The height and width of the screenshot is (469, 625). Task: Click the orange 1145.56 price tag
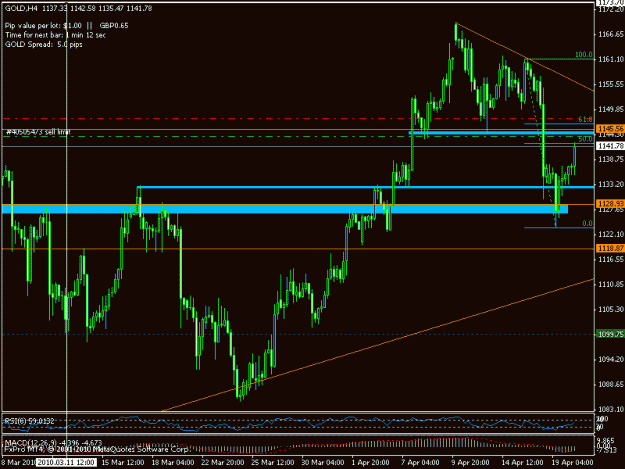610,129
